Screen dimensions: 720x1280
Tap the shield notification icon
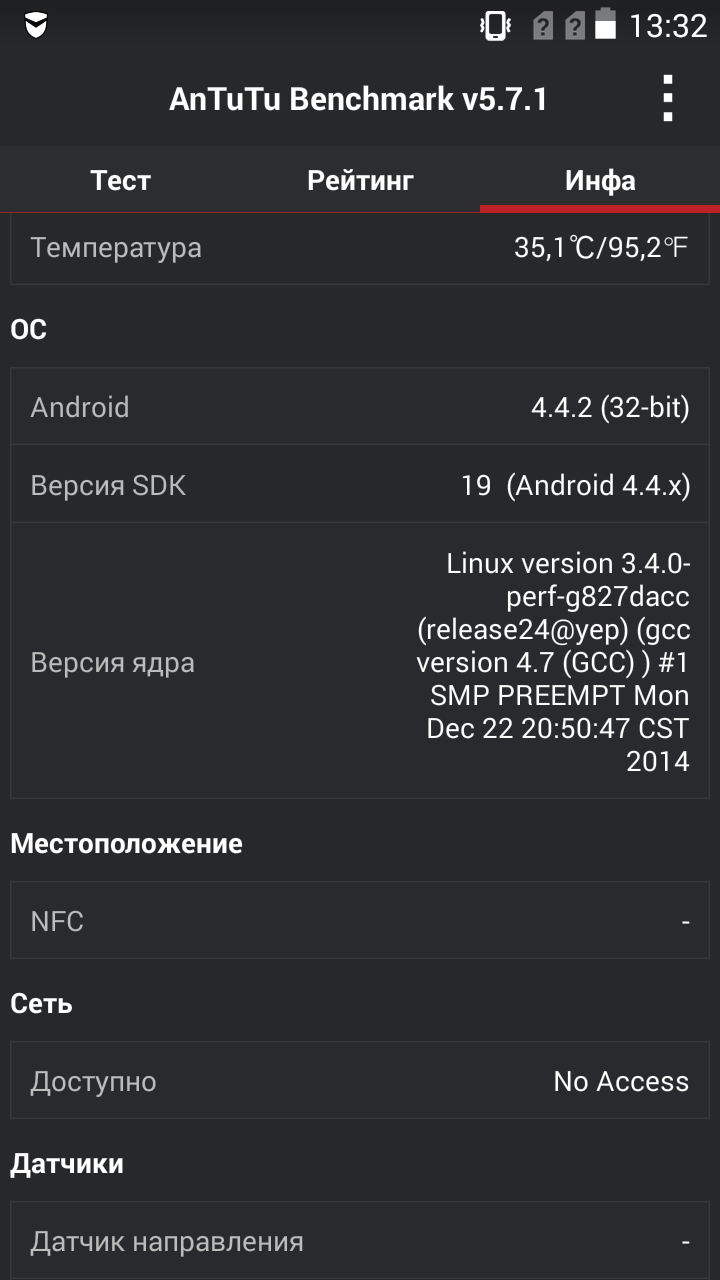pyautogui.click(x=36, y=25)
